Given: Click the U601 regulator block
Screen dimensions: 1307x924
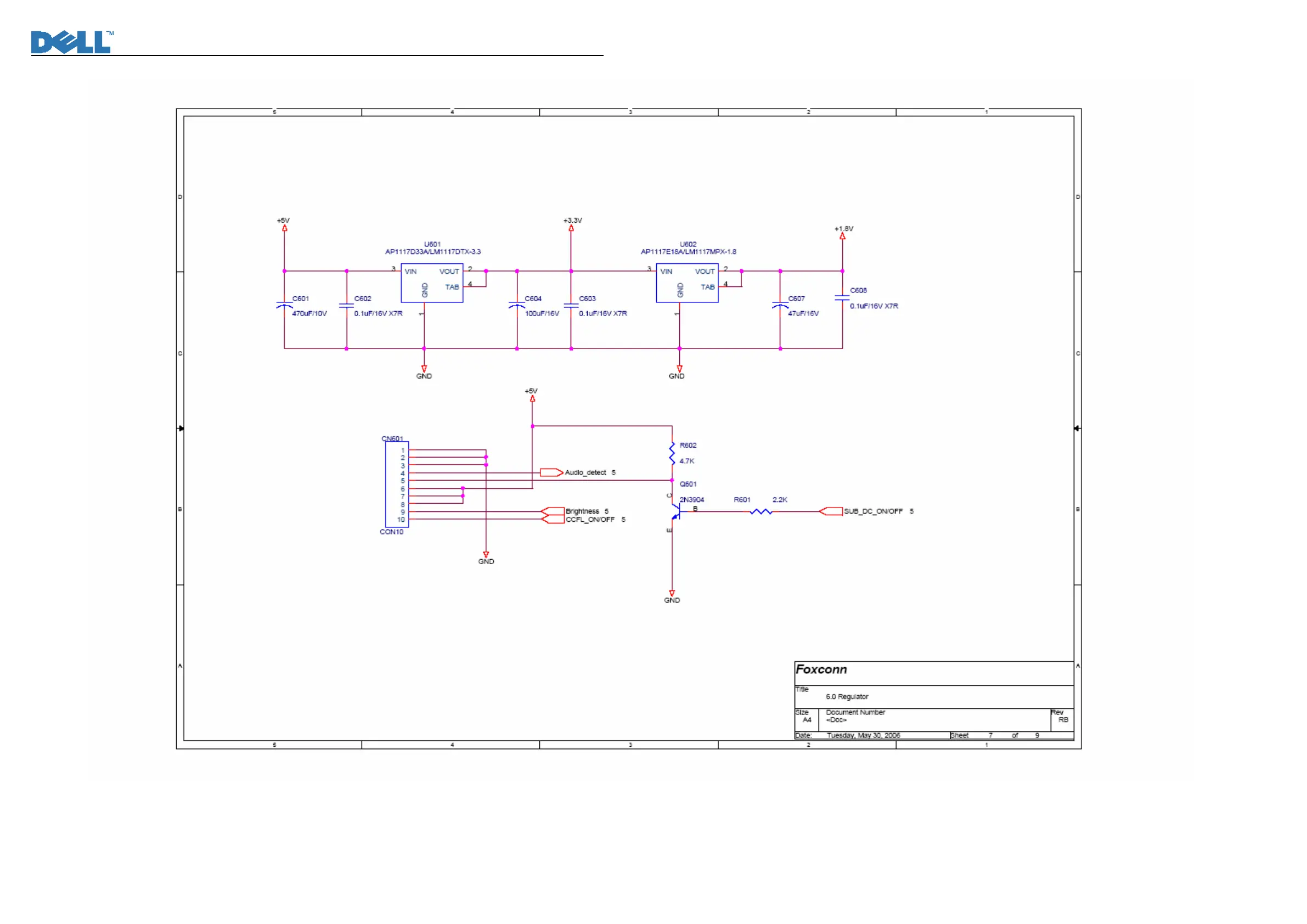Looking at the screenshot, I should (x=431, y=283).
